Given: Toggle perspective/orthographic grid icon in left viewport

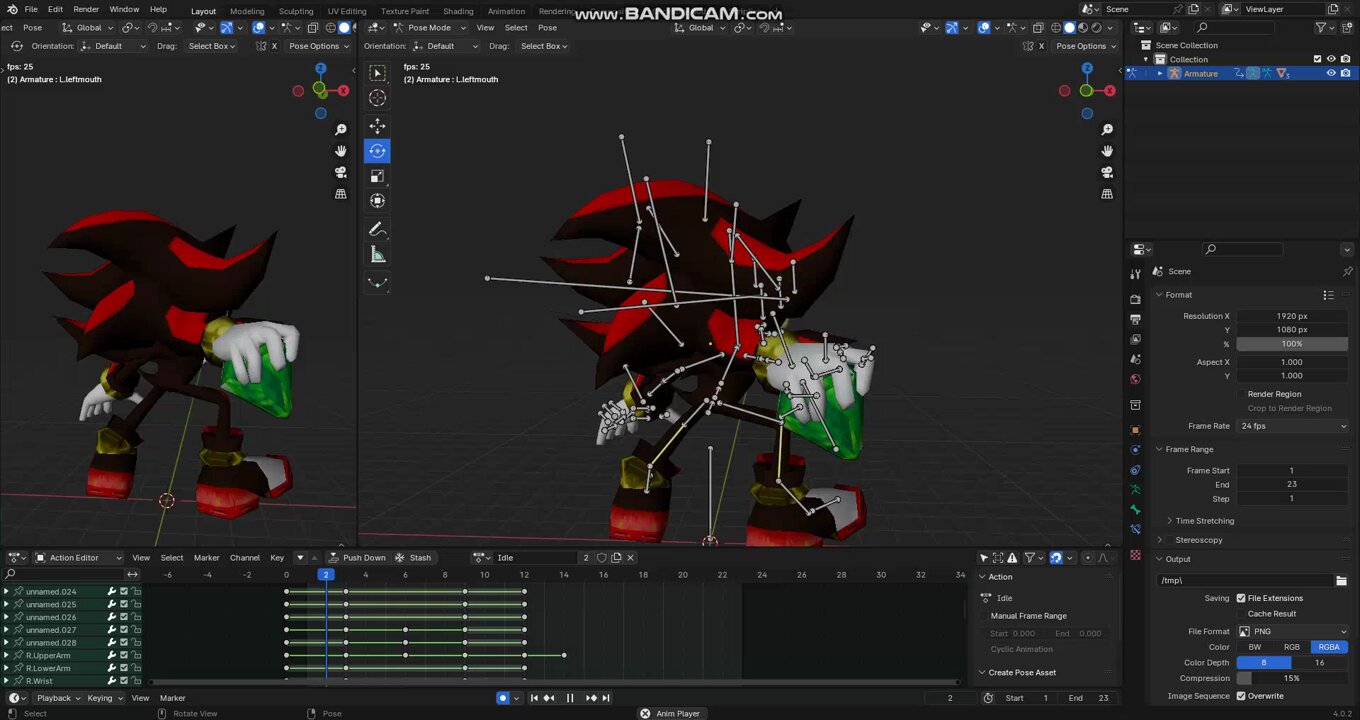Looking at the screenshot, I should pos(341,194).
